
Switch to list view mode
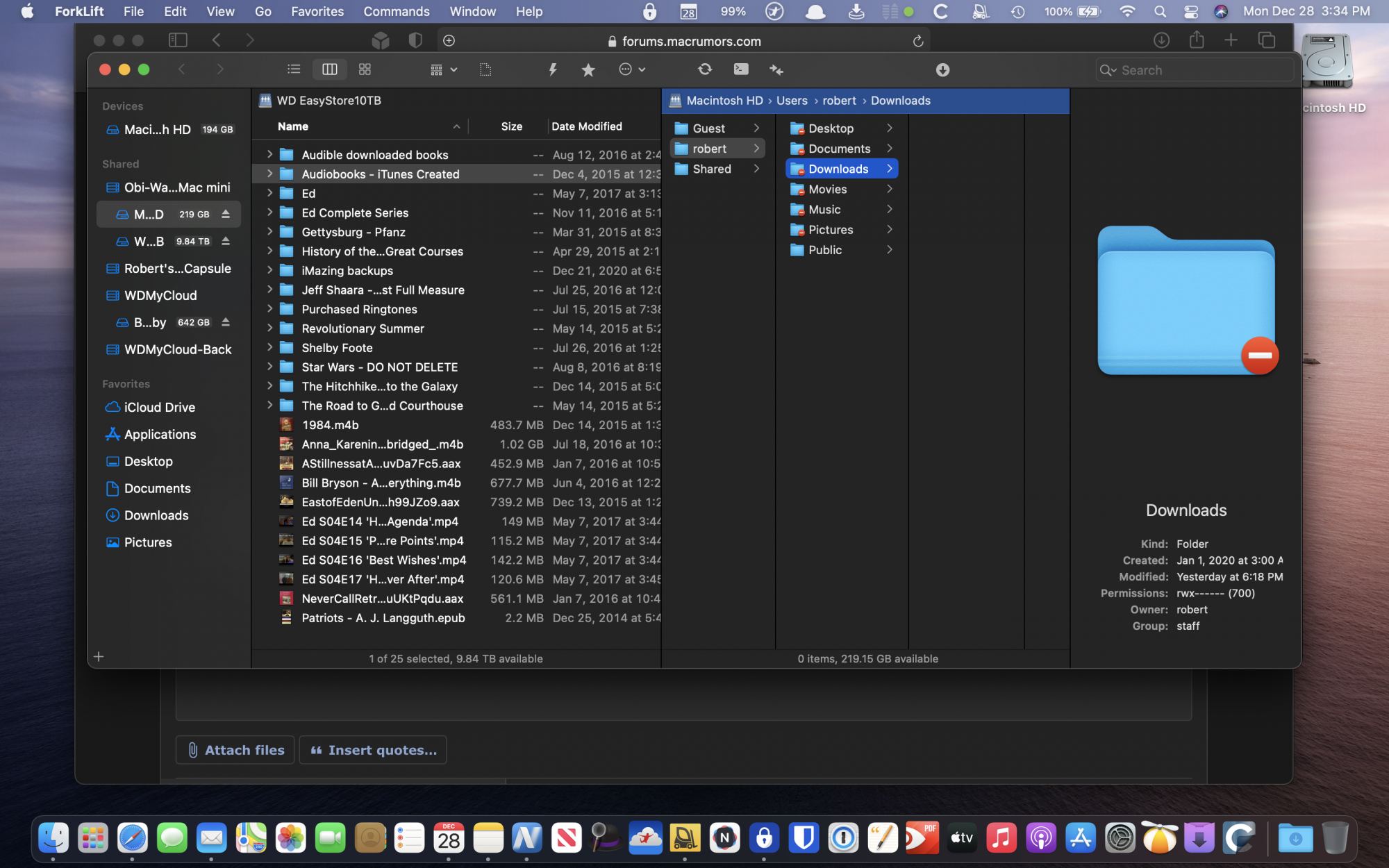[x=294, y=69]
